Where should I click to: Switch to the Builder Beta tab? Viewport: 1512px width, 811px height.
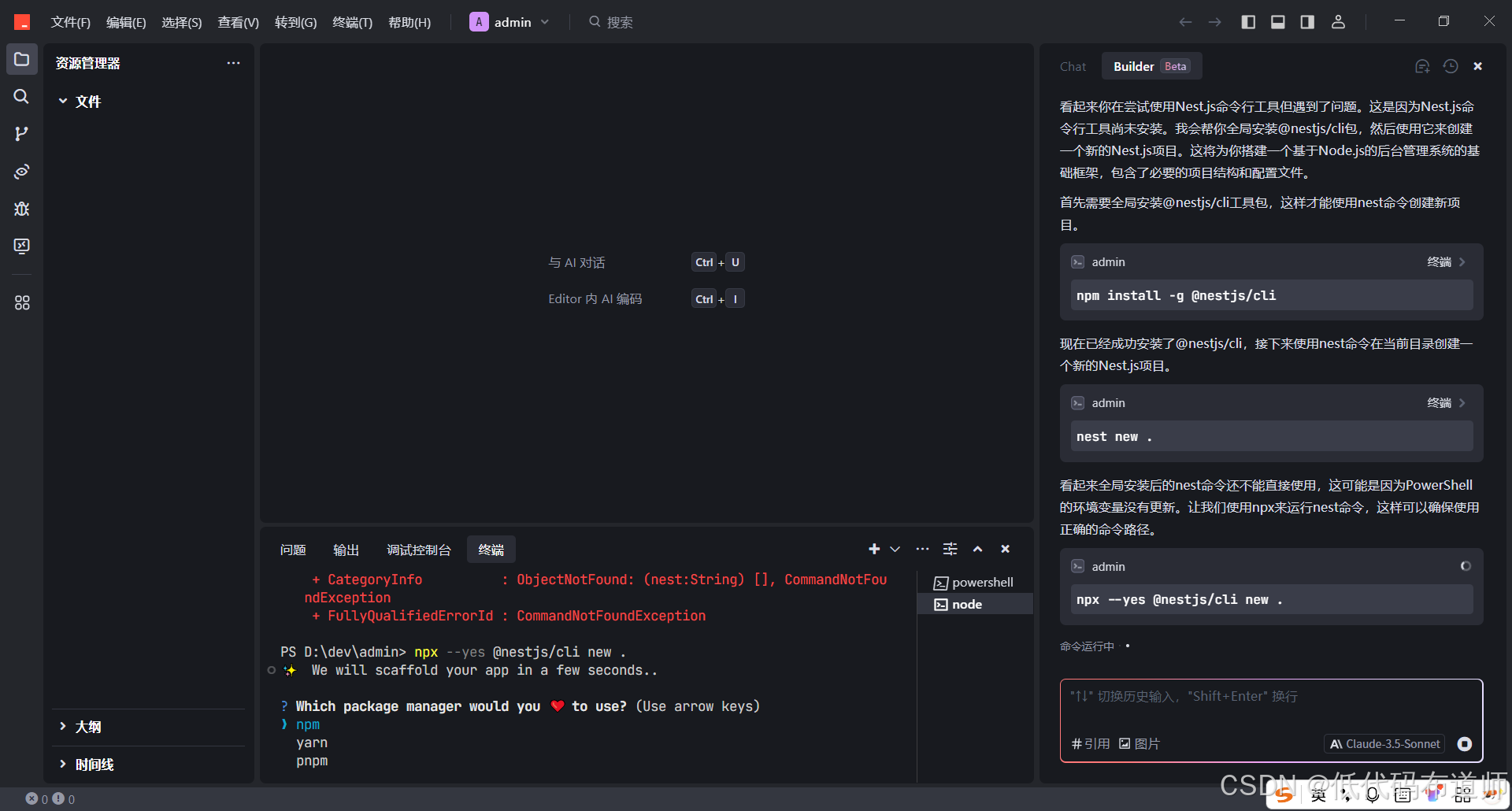1151,66
